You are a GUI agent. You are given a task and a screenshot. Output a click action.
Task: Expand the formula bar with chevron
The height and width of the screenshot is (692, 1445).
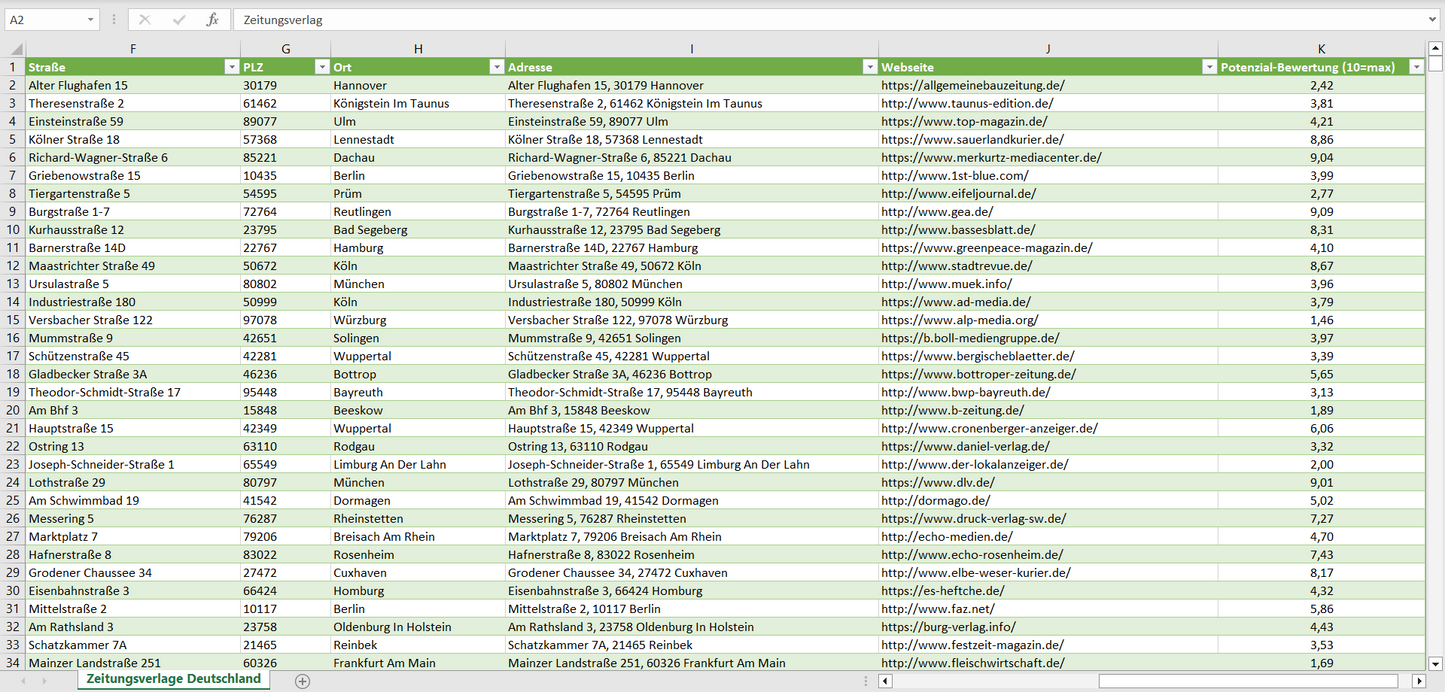(x=1434, y=20)
